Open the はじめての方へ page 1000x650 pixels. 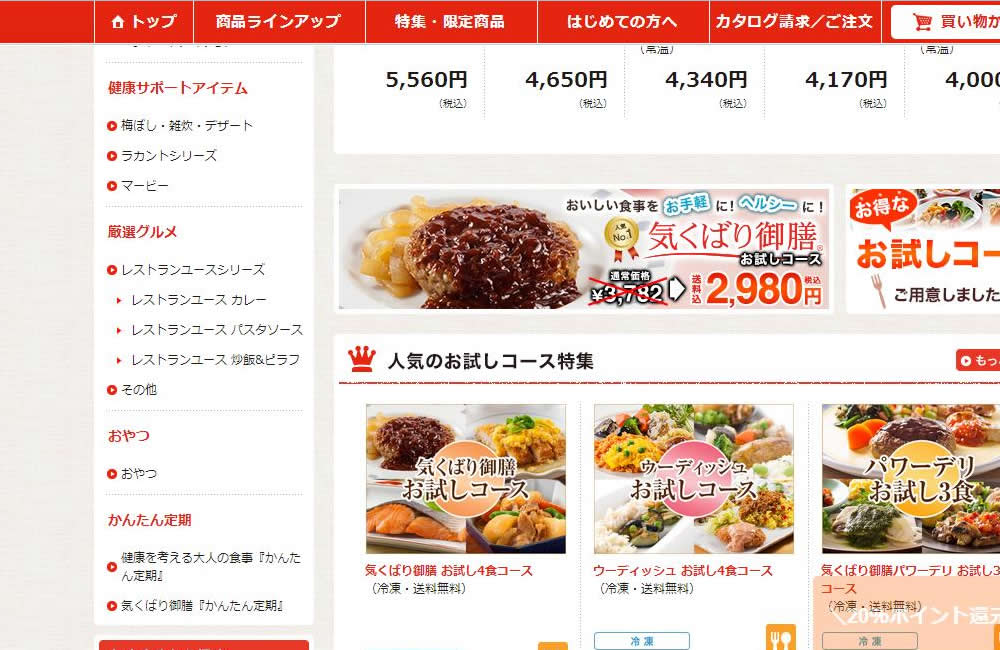point(623,22)
